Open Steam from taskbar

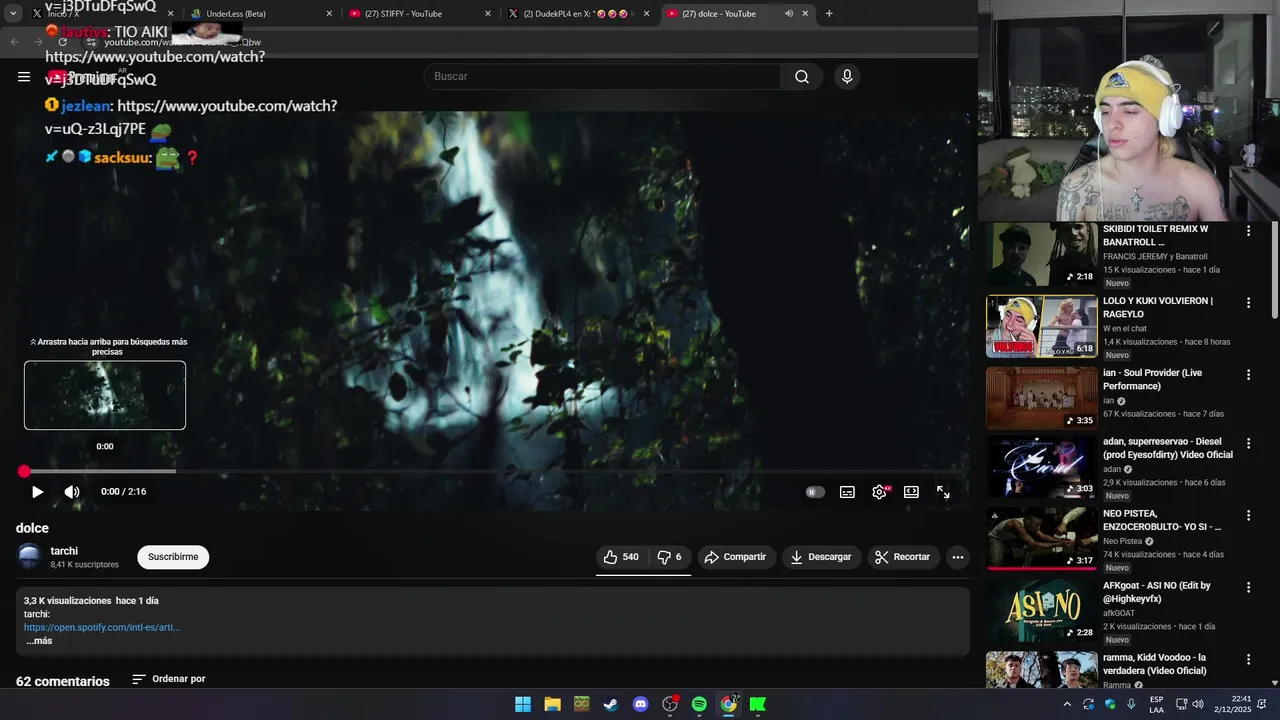[x=611, y=705]
